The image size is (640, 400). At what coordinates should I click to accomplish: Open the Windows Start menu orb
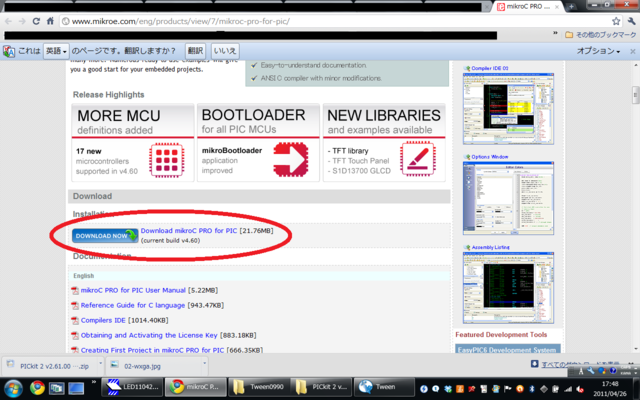click(13, 387)
